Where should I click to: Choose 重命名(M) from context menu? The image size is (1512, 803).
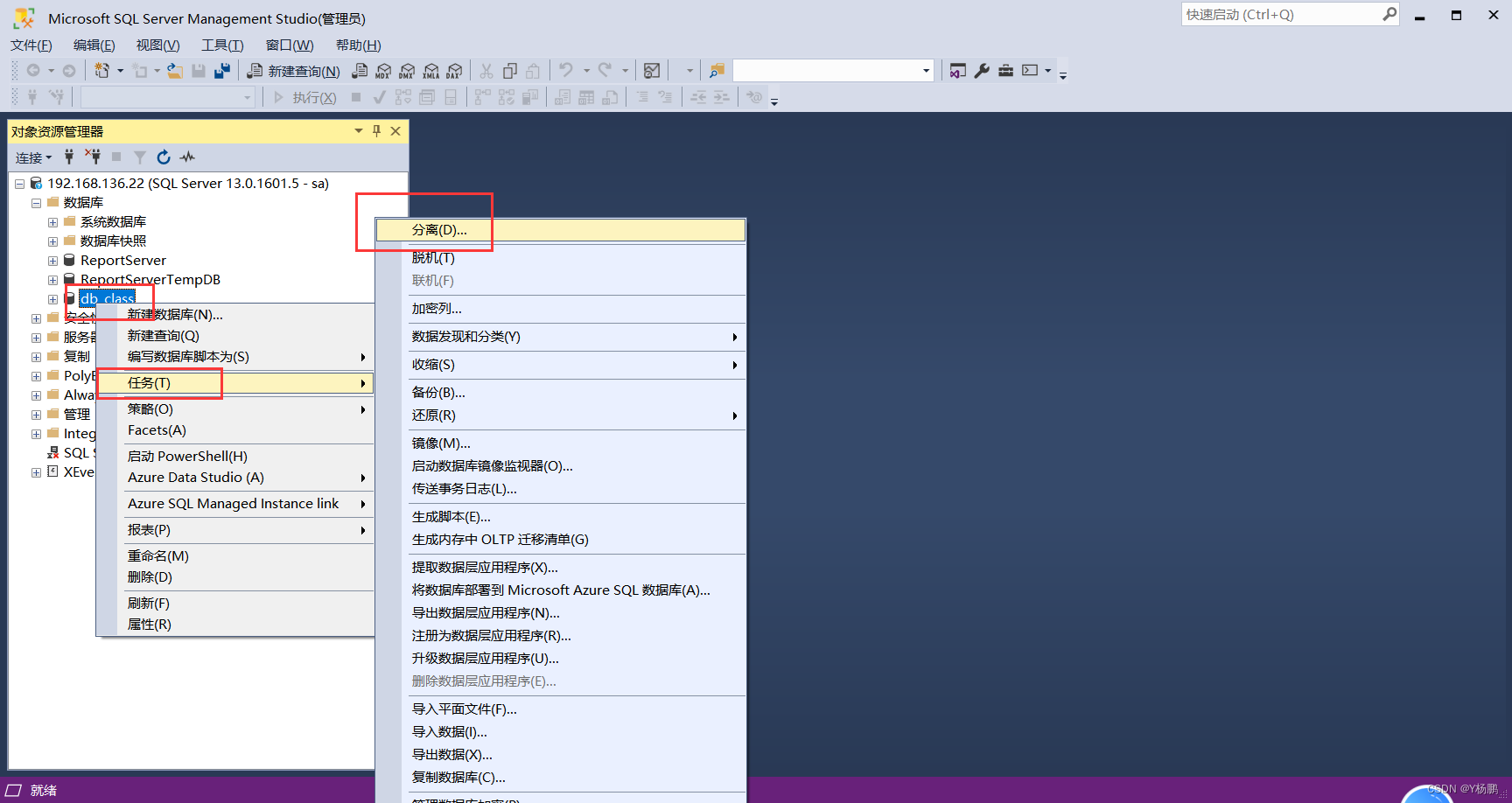235,556
